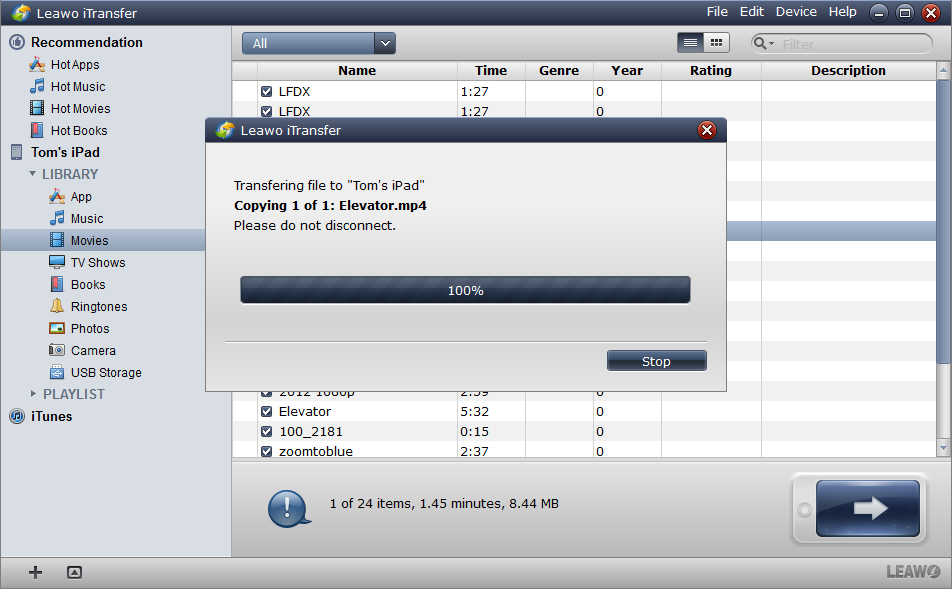Click the vertical scrollbar thumb
Screen dimensions: 952x589
click(943, 222)
